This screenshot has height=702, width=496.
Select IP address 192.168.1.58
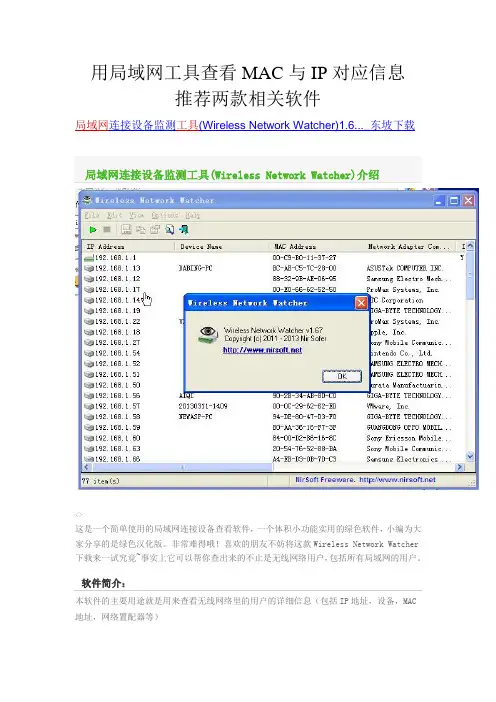tap(118, 417)
